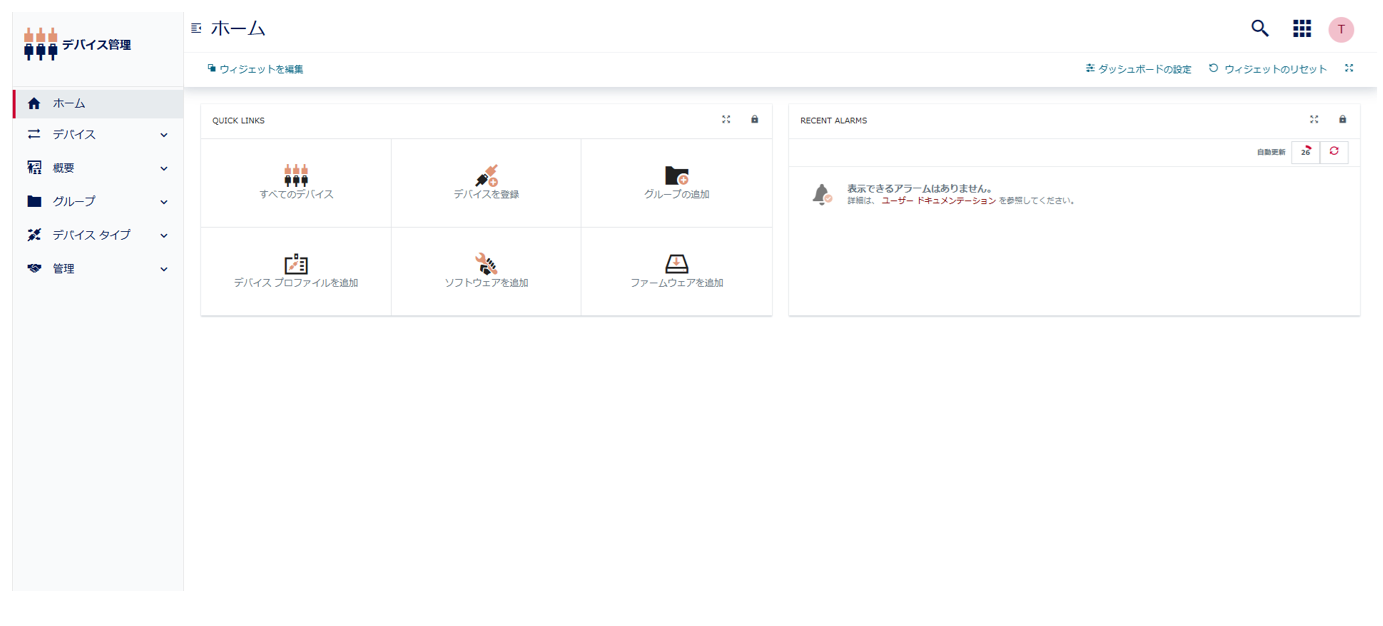Viewport: 1383px width, 626px height.
Task: Open the search magnifier icon
Action: coord(1260,29)
